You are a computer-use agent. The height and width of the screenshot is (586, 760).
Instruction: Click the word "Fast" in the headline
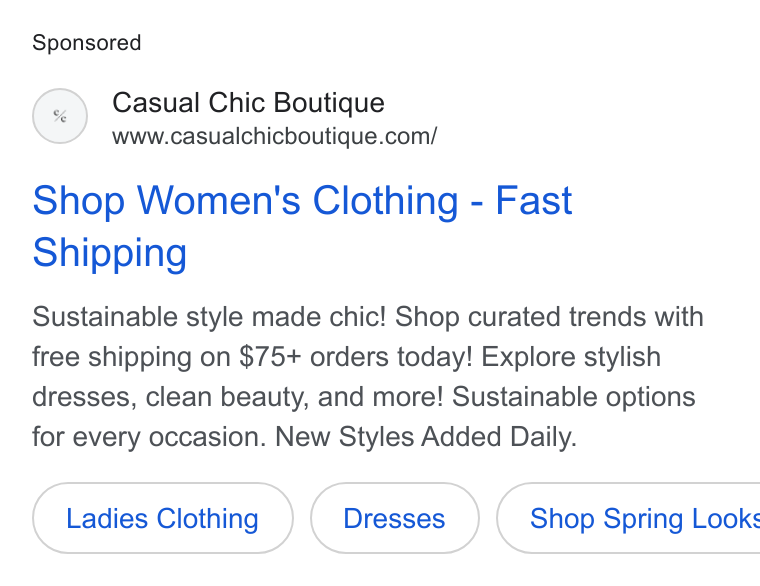tap(534, 200)
